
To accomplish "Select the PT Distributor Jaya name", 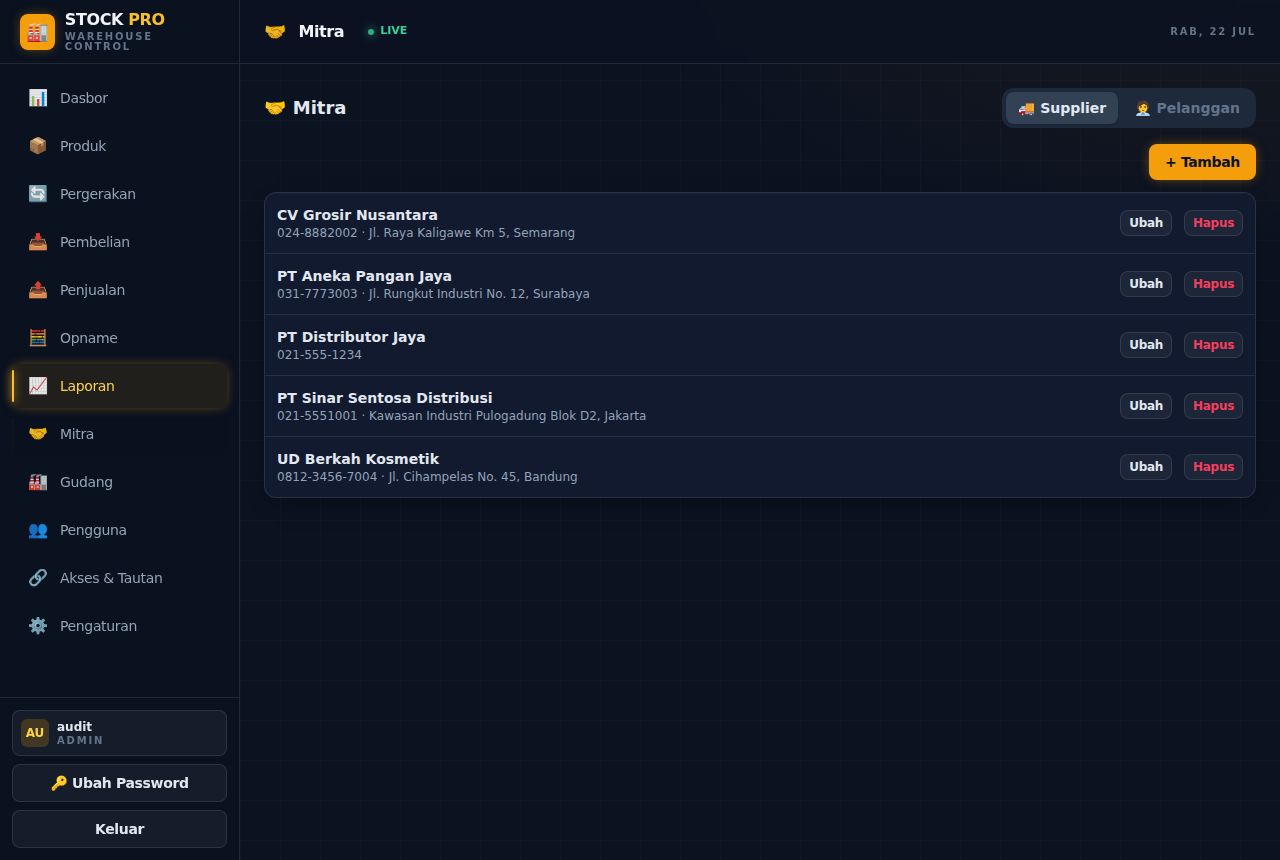I will coord(351,337).
